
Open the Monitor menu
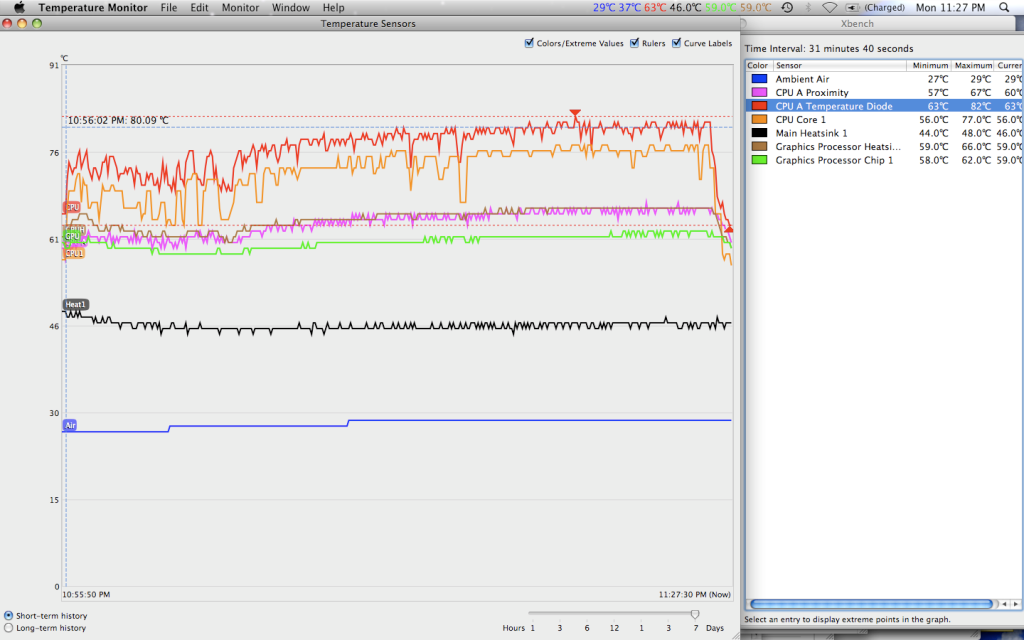pyautogui.click(x=240, y=7)
